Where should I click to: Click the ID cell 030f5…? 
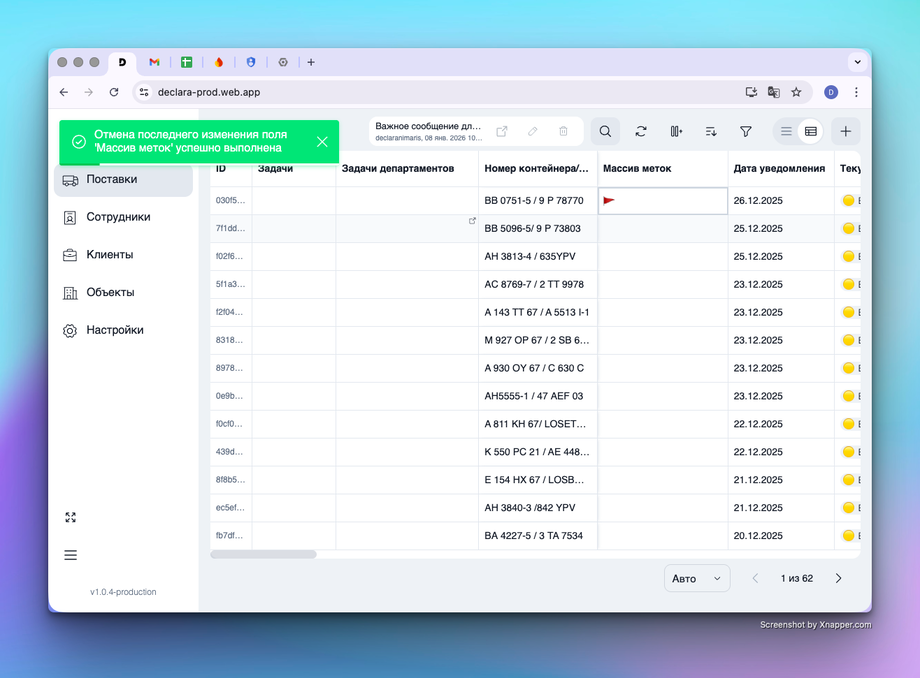[x=231, y=201]
